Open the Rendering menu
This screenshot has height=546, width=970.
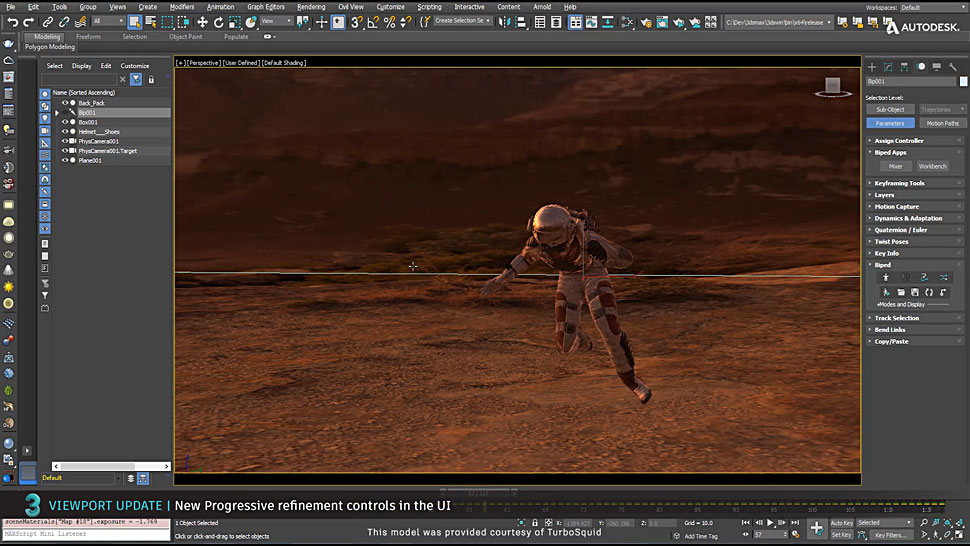pyautogui.click(x=311, y=7)
